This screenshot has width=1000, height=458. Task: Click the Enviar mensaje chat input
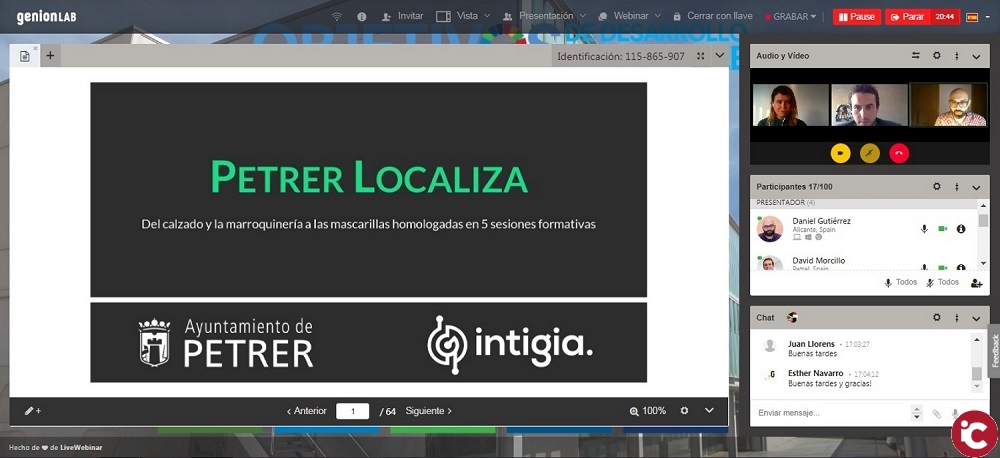[828, 412]
